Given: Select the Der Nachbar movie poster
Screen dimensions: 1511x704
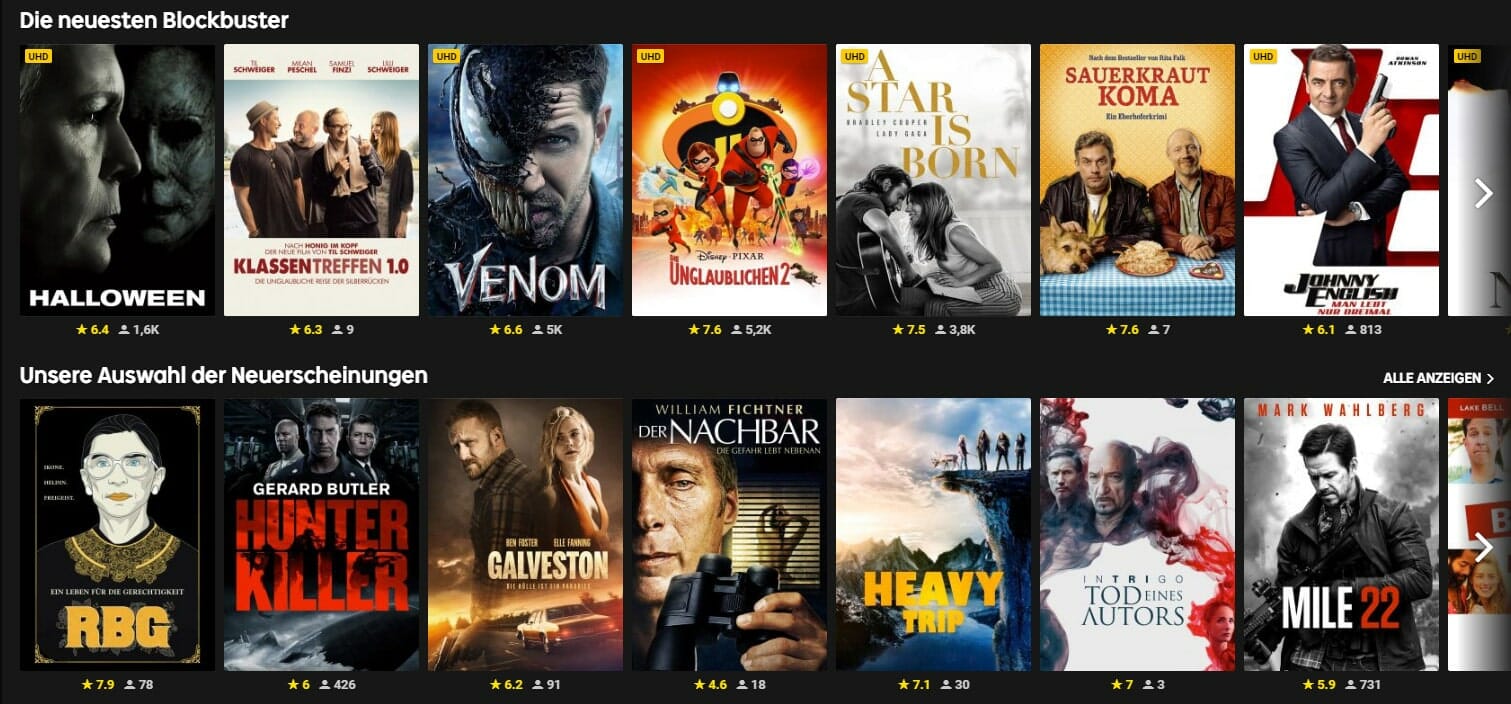Looking at the screenshot, I should [729, 535].
